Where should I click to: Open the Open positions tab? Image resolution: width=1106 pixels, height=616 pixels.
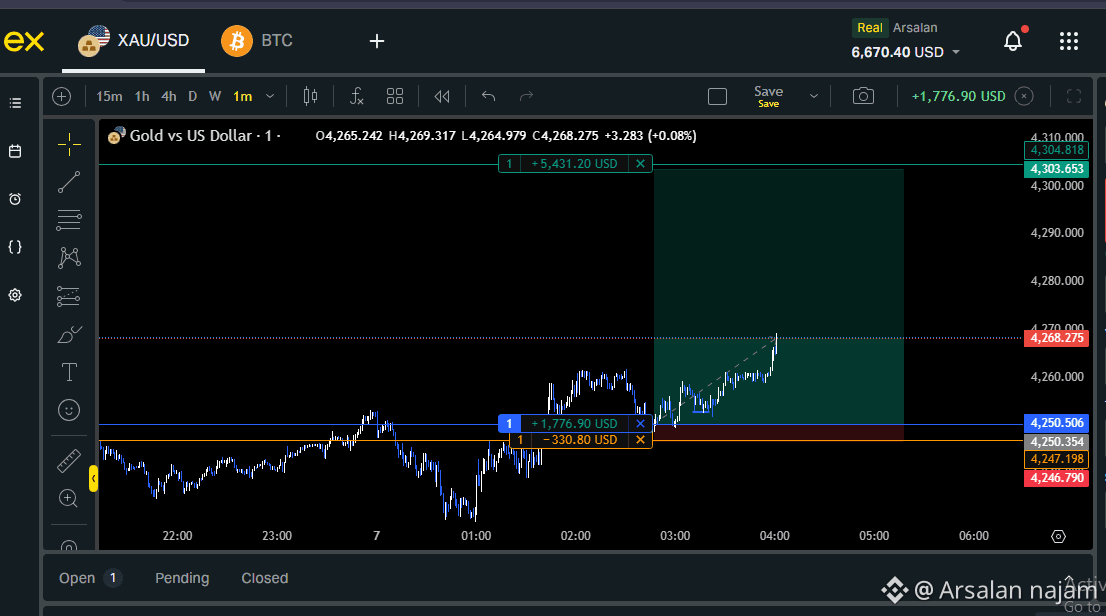click(x=90, y=578)
